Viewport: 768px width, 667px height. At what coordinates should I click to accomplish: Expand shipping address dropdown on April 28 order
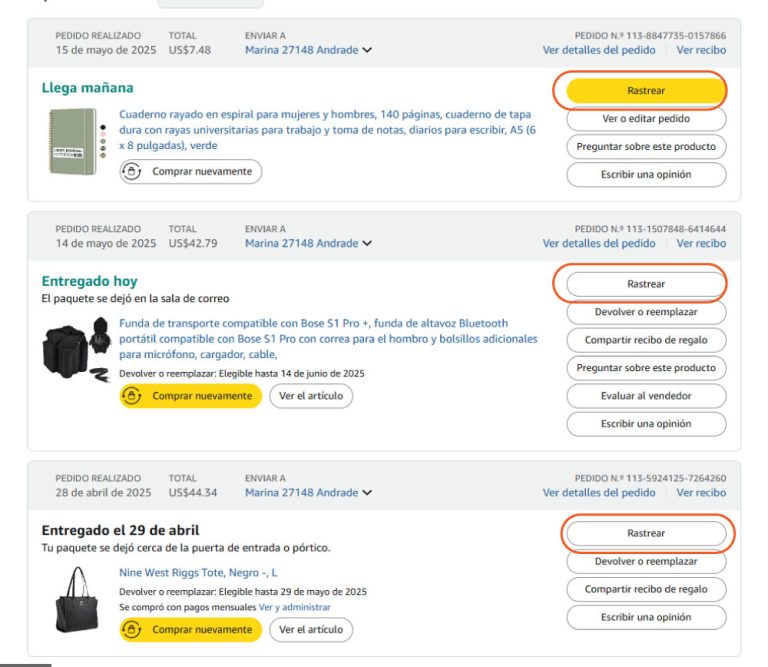(x=367, y=492)
